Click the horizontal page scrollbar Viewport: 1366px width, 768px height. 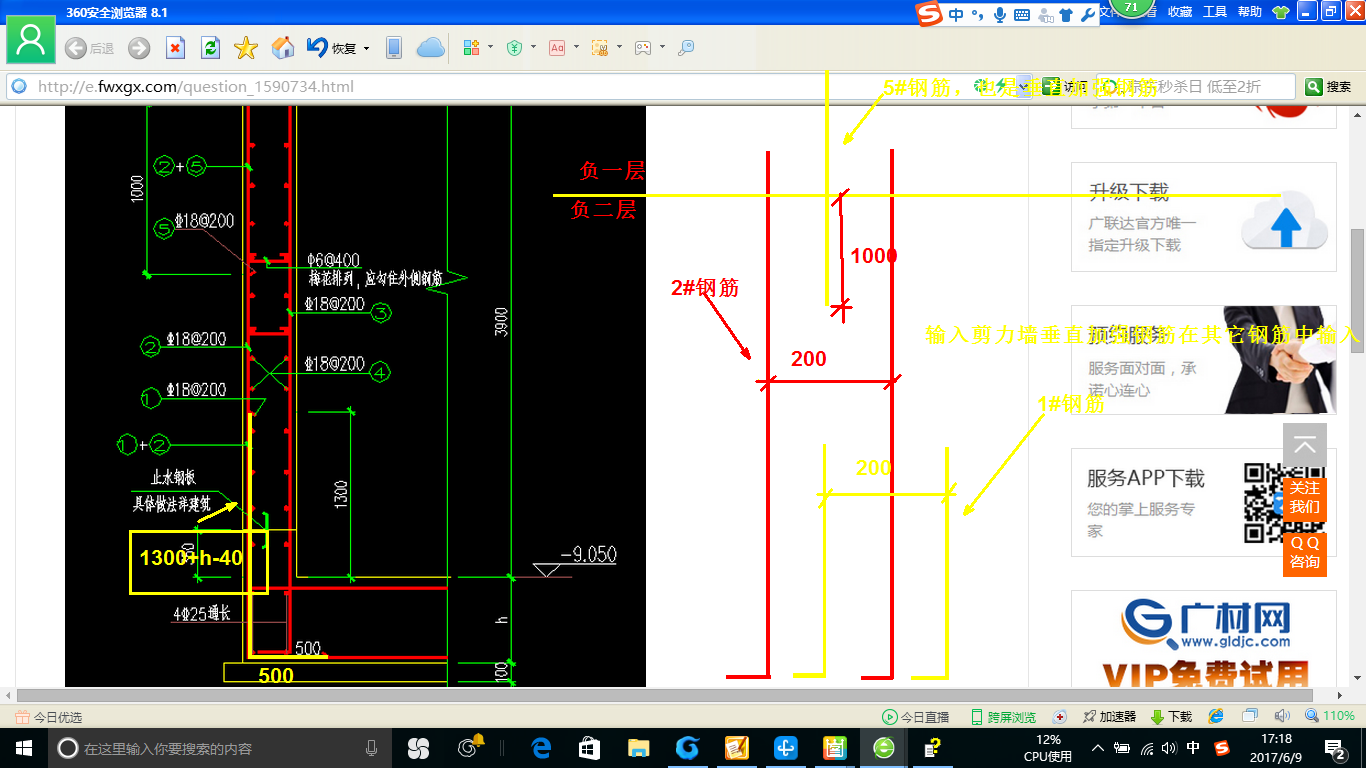[x=667, y=694]
